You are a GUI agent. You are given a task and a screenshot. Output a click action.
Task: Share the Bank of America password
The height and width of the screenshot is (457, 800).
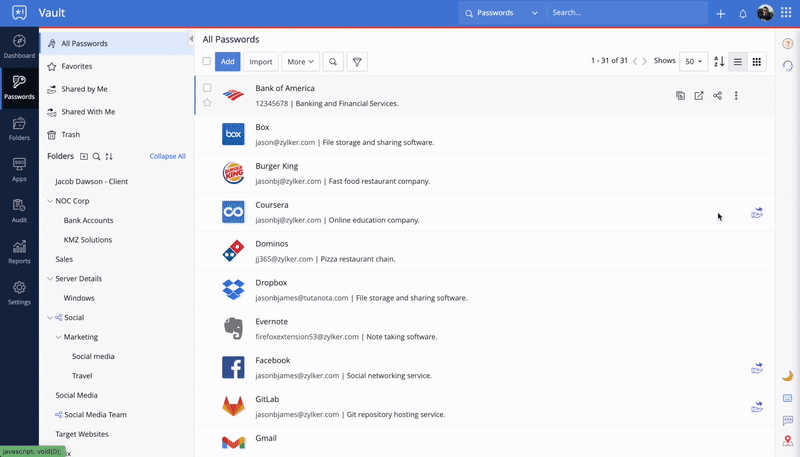pyautogui.click(x=717, y=95)
